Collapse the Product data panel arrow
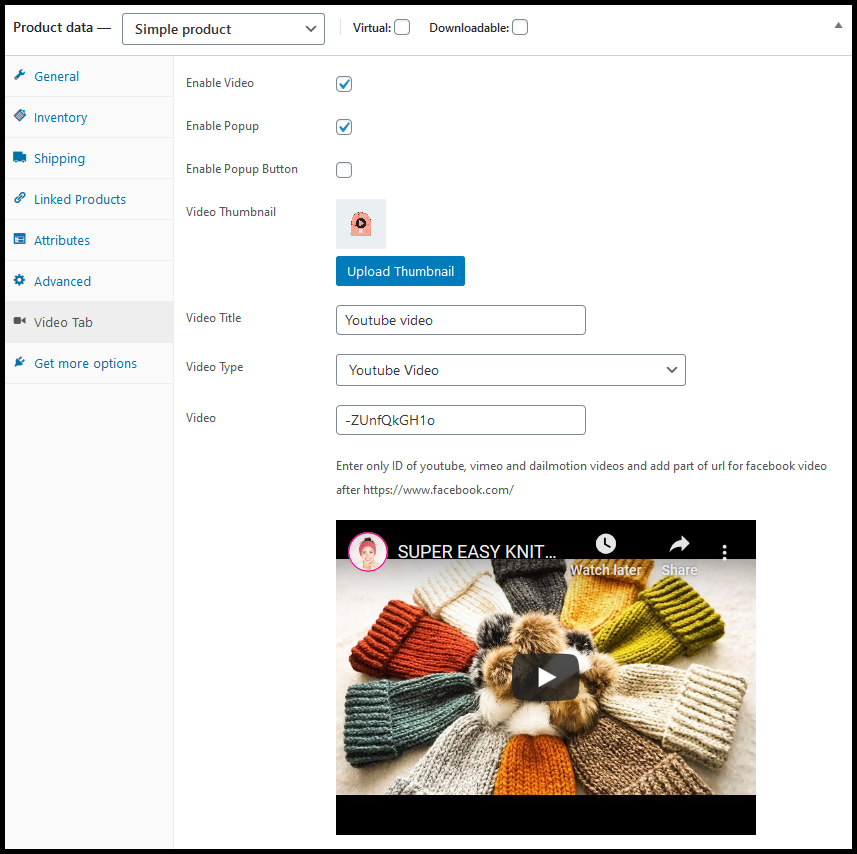 [838, 25]
